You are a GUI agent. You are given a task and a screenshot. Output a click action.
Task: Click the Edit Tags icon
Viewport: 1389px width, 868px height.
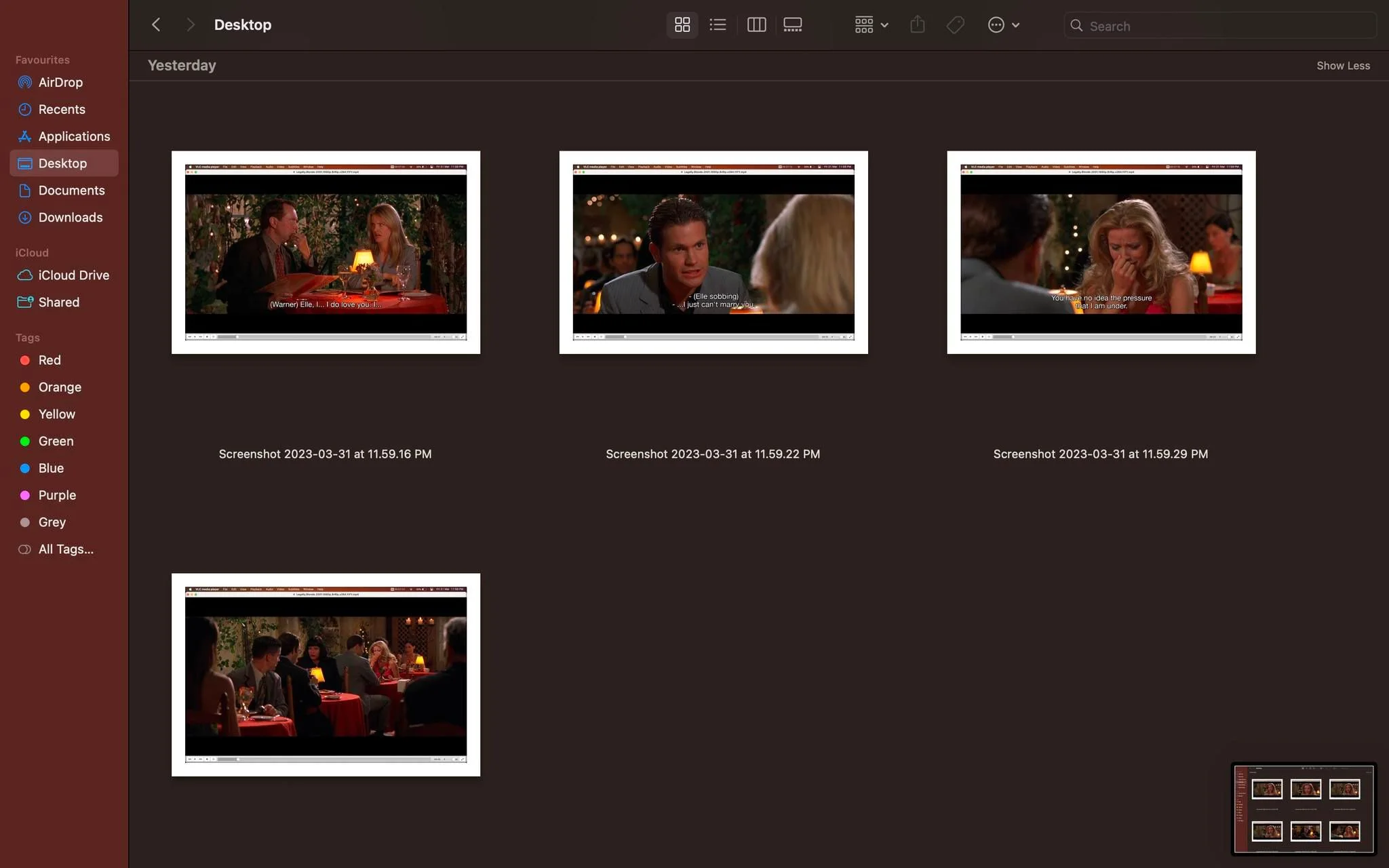tap(955, 25)
